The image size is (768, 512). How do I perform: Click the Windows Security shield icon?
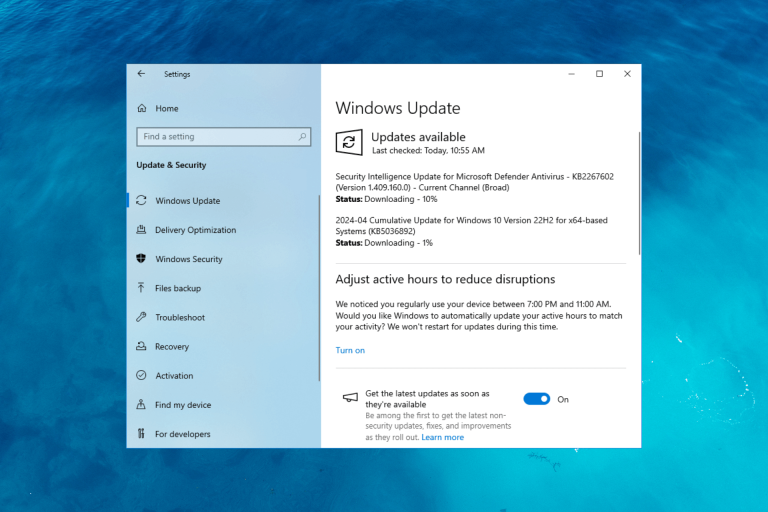click(141, 258)
